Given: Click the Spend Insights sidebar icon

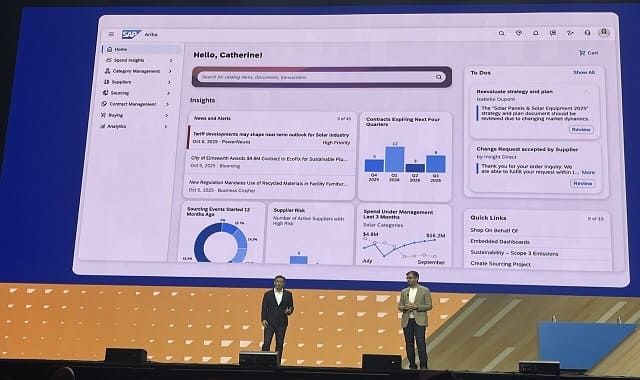Looking at the screenshot, I should 109,60.
